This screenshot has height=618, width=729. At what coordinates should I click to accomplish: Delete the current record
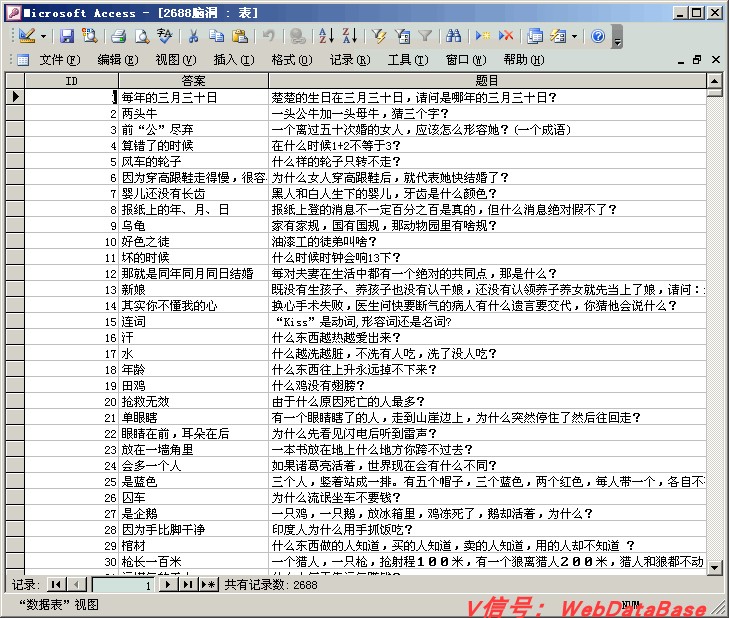506,36
